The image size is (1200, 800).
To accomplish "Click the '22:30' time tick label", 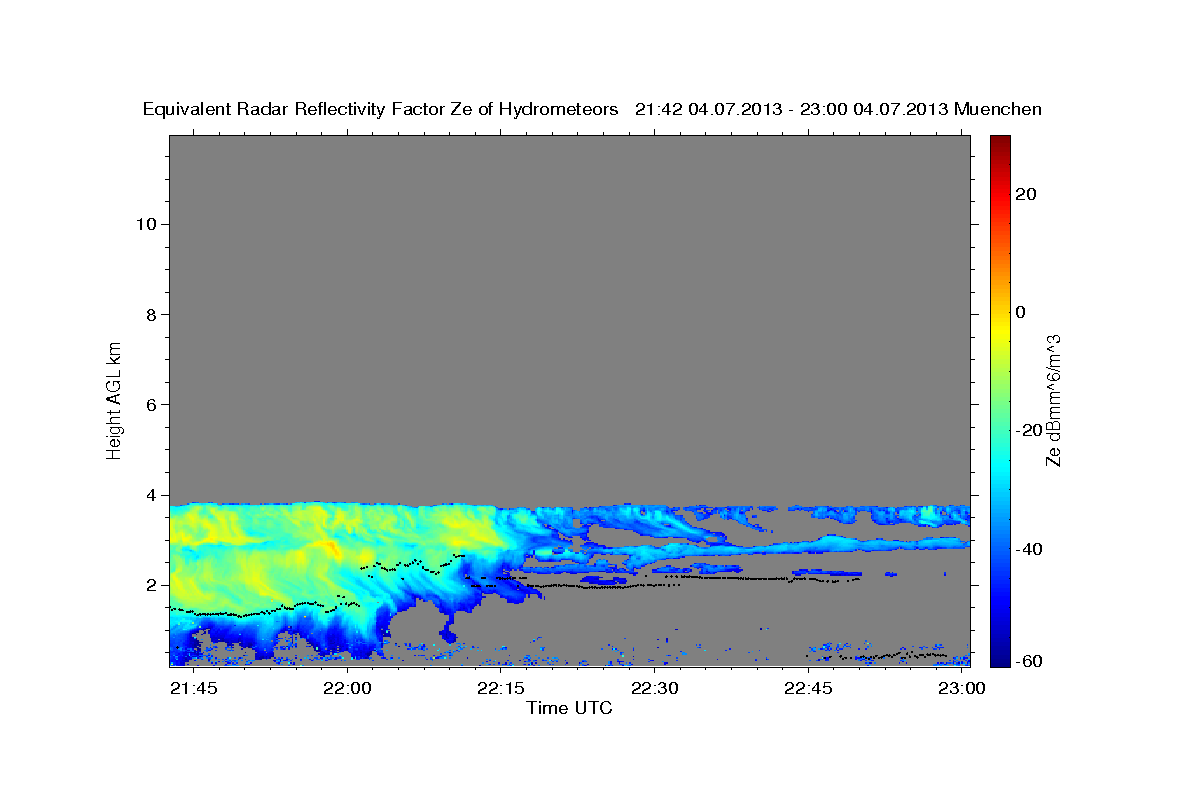I will (655, 688).
